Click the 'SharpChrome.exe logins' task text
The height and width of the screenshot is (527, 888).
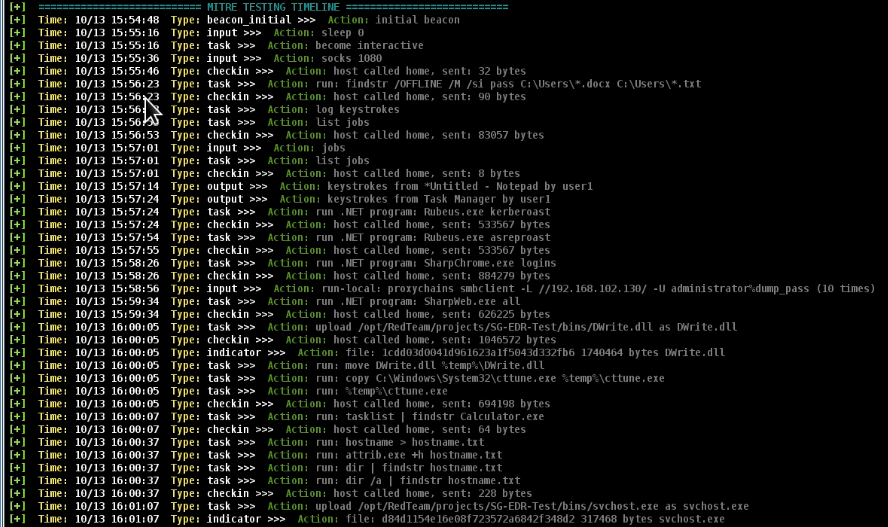coord(490,263)
